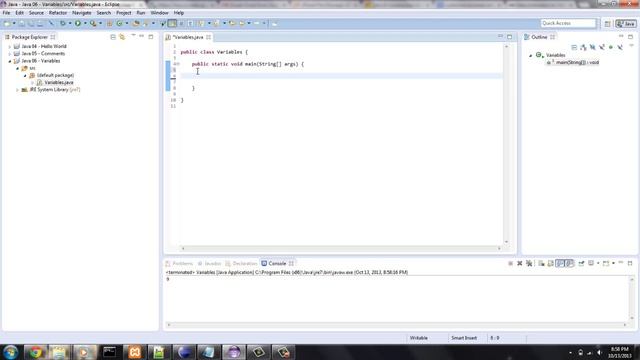
Task: Expand Java 05 - Comments project
Action: tap(10, 54)
